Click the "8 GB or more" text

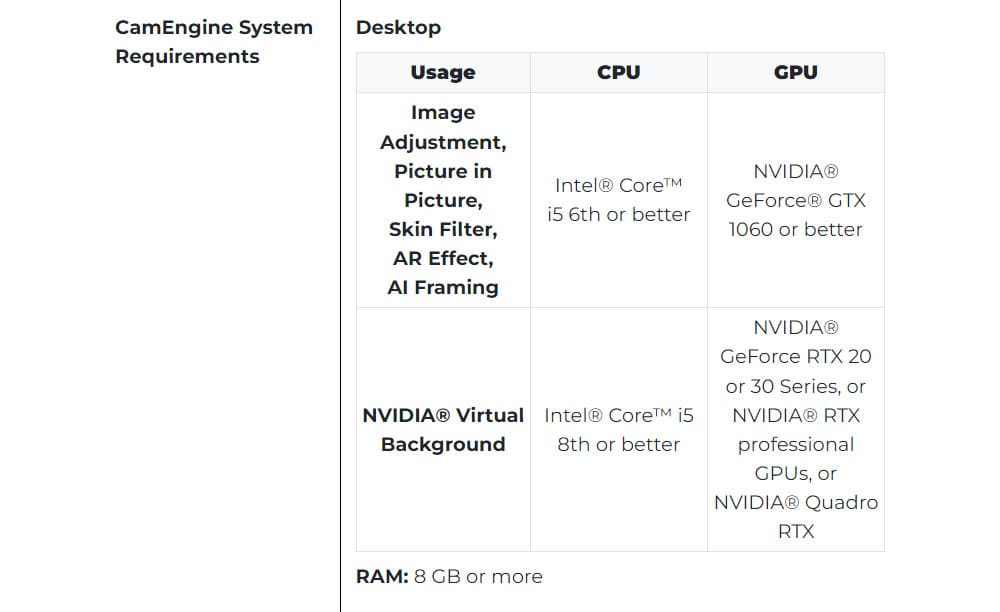[478, 576]
